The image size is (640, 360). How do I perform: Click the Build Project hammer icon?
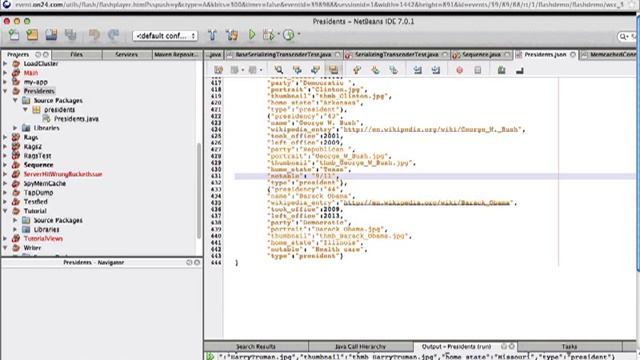[212, 35]
